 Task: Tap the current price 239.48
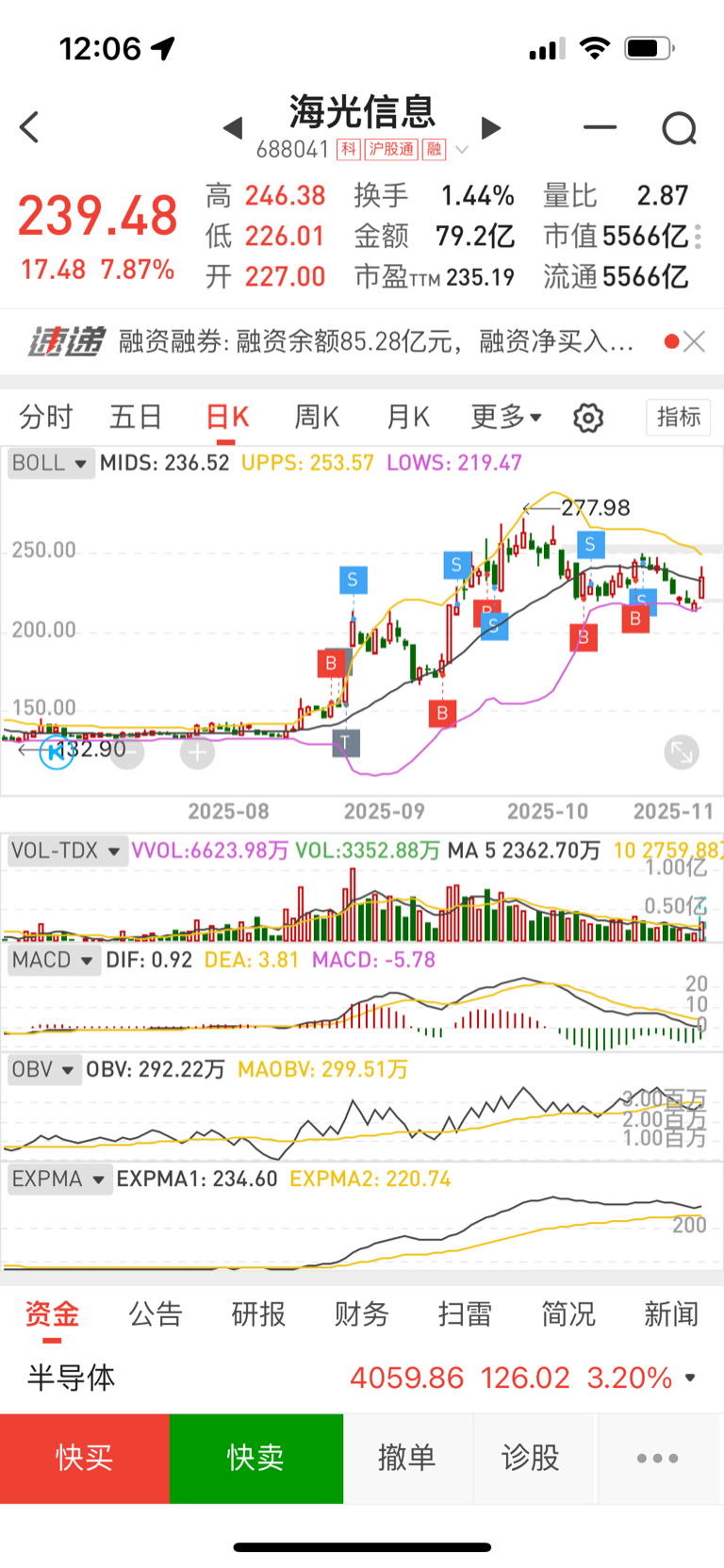tap(97, 216)
